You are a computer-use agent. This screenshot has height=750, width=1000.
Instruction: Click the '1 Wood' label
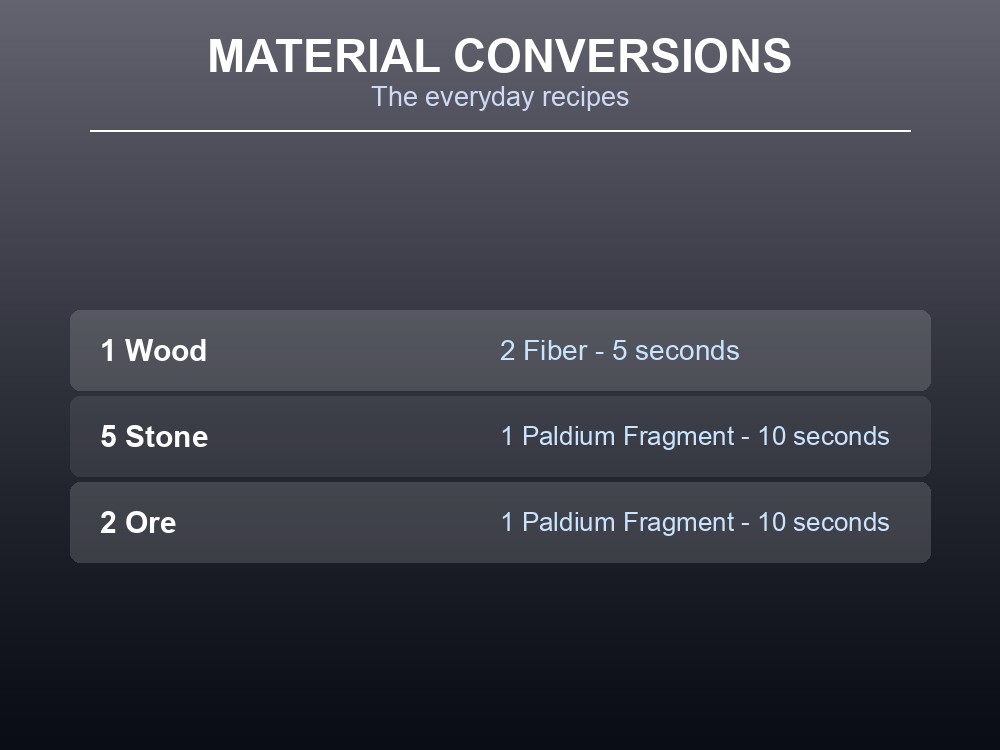tap(154, 350)
